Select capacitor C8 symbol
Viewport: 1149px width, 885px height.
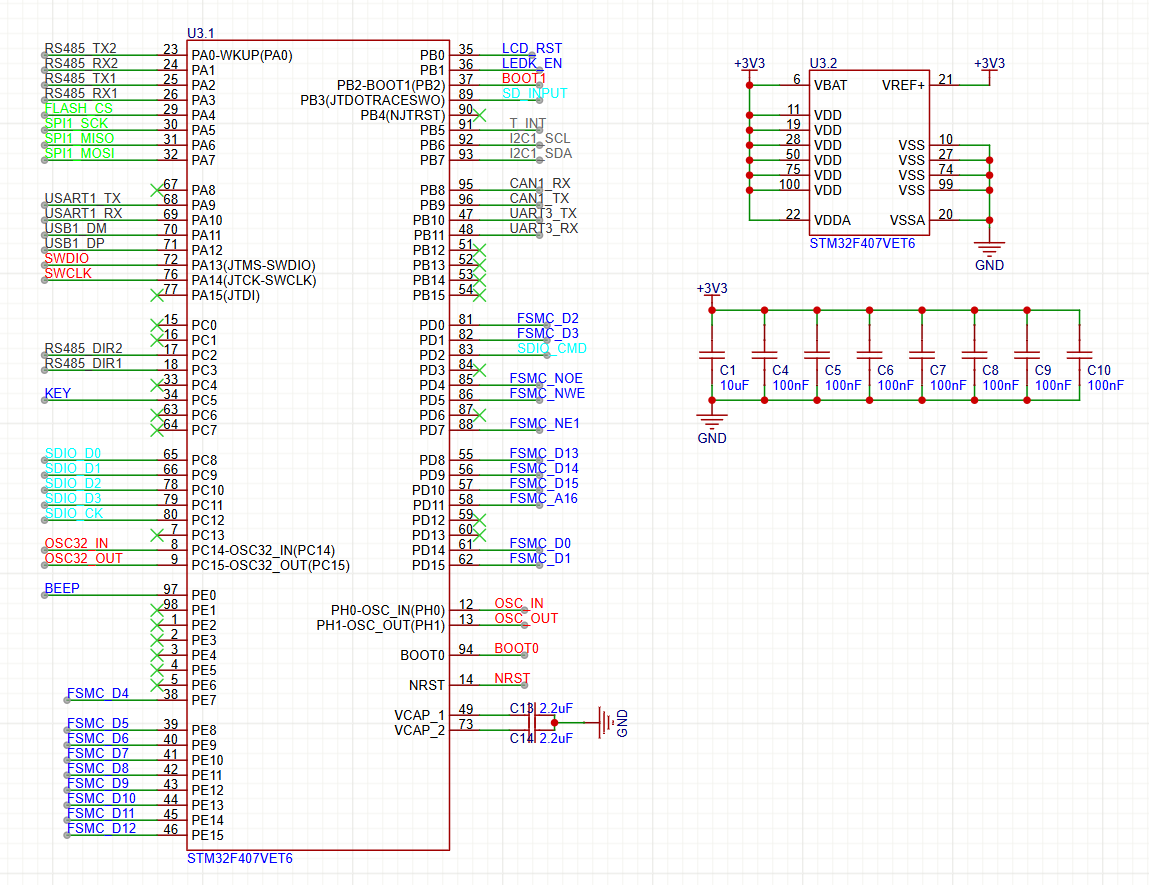pos(975,355)
